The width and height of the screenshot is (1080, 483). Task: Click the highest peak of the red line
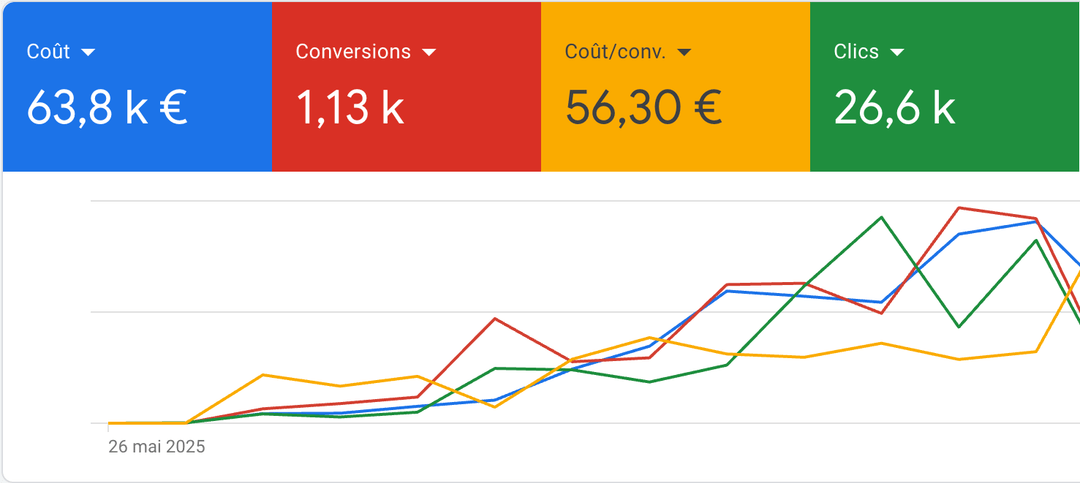959,208
